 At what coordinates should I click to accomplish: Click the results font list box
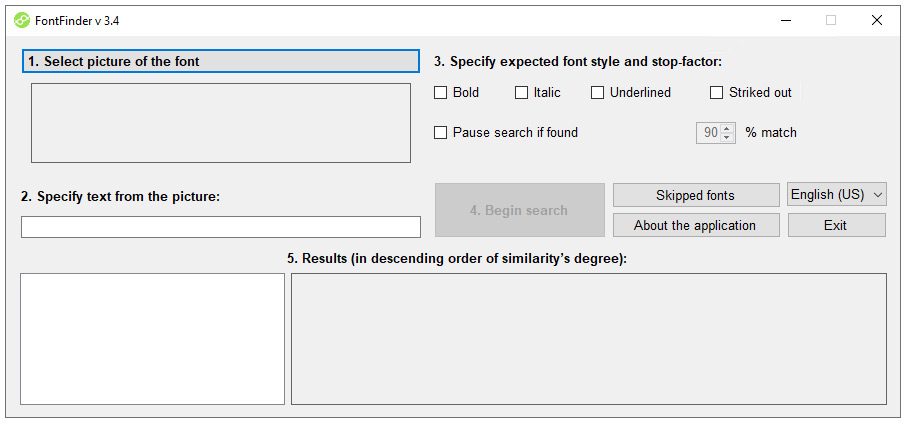(152, 339)
